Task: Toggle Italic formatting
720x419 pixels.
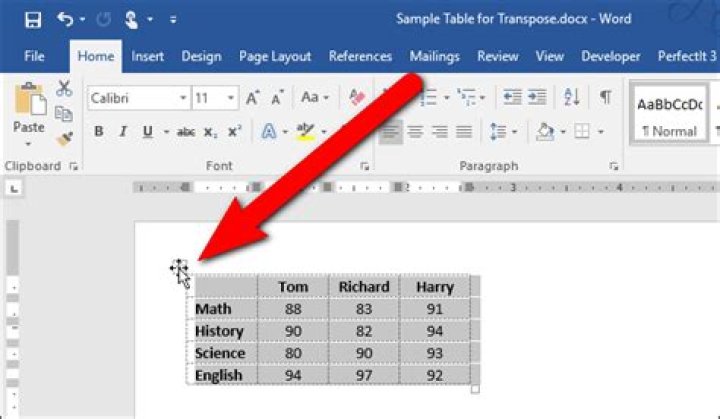Action: point(124,132)
